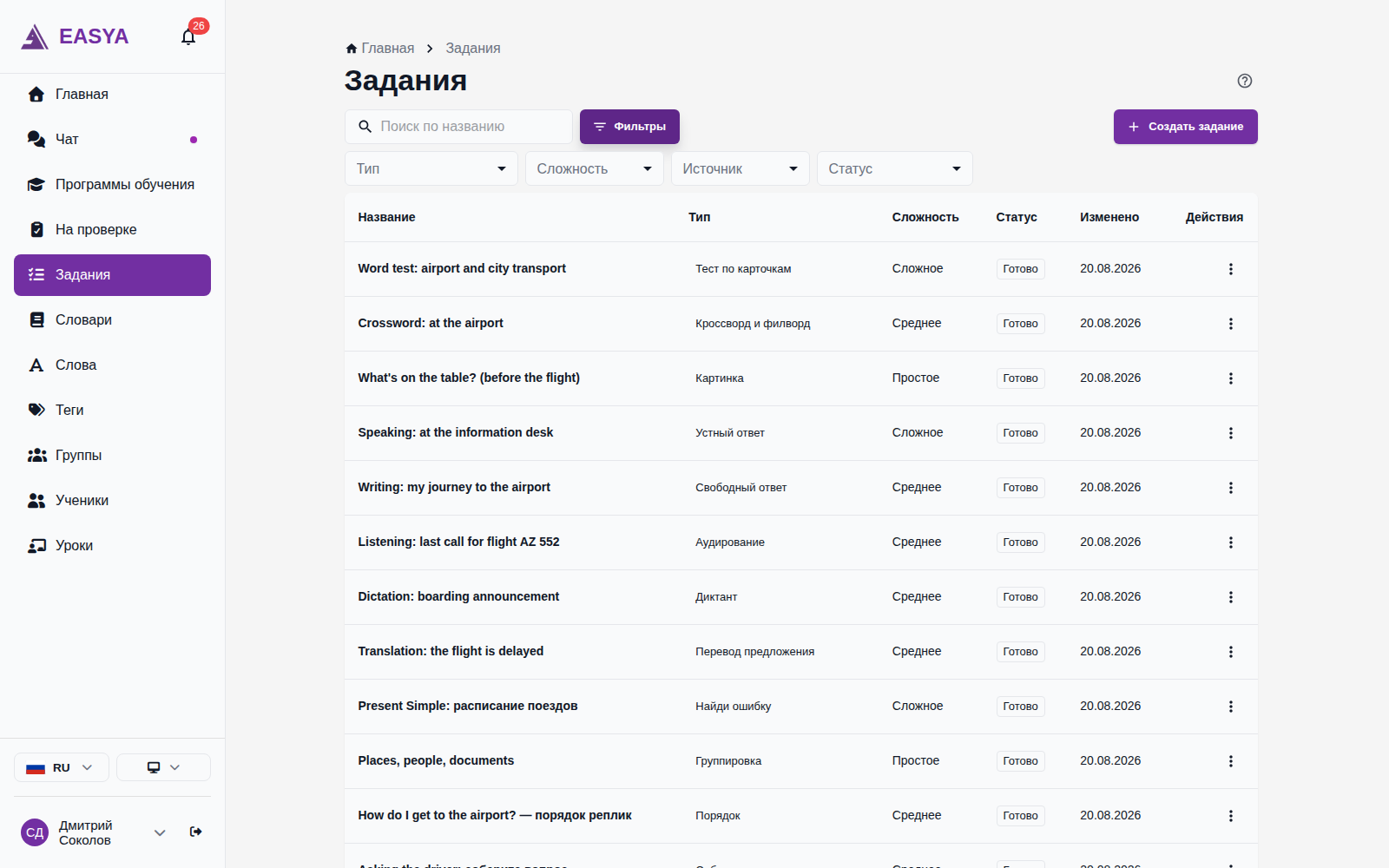Expand the Дмитрий Соколов user menu
Image resolution: width=1389 pixels, height=868 pixels.
(160, 832)
